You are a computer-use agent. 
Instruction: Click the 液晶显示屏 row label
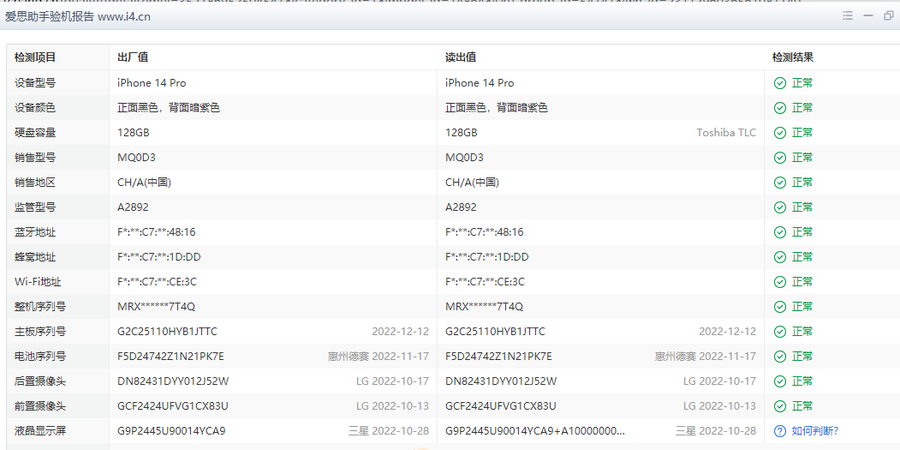(x=40, y=430)
